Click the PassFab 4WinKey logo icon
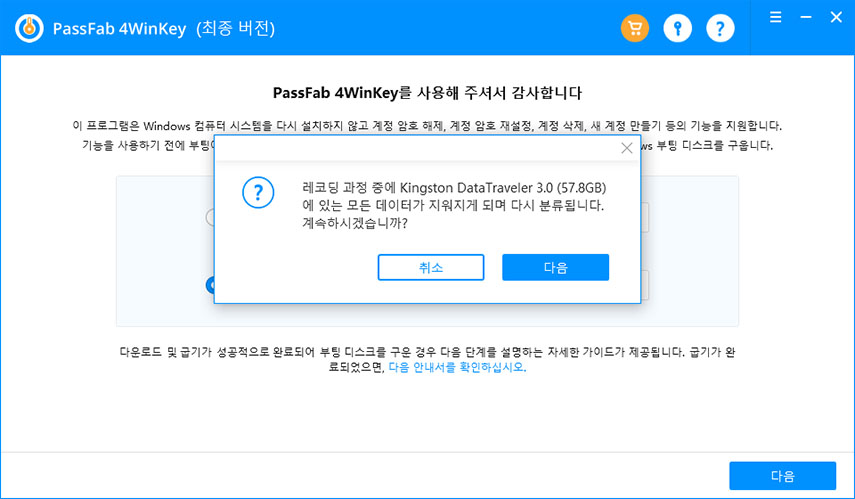The height and width of the screenshot is (499, 855). (29, 28)
